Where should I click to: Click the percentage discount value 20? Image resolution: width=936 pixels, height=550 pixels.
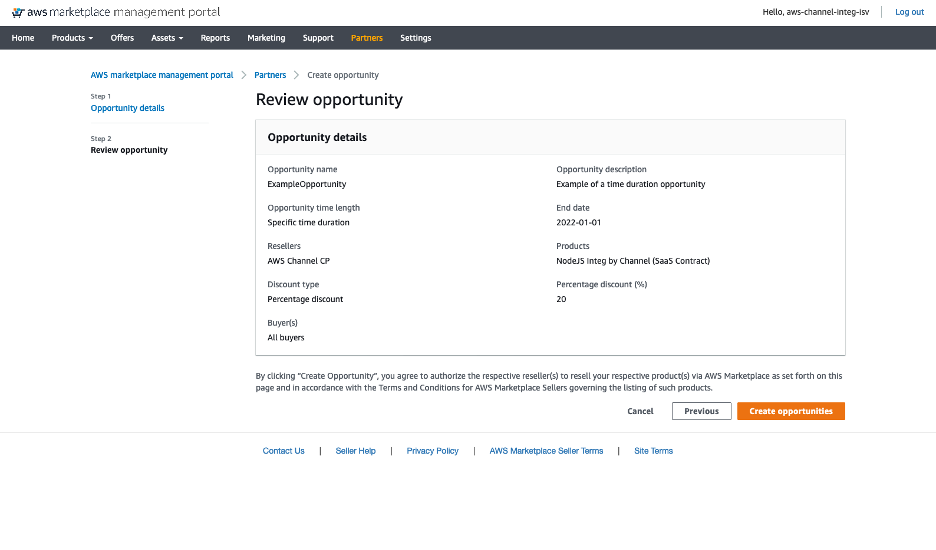[561, 299]
